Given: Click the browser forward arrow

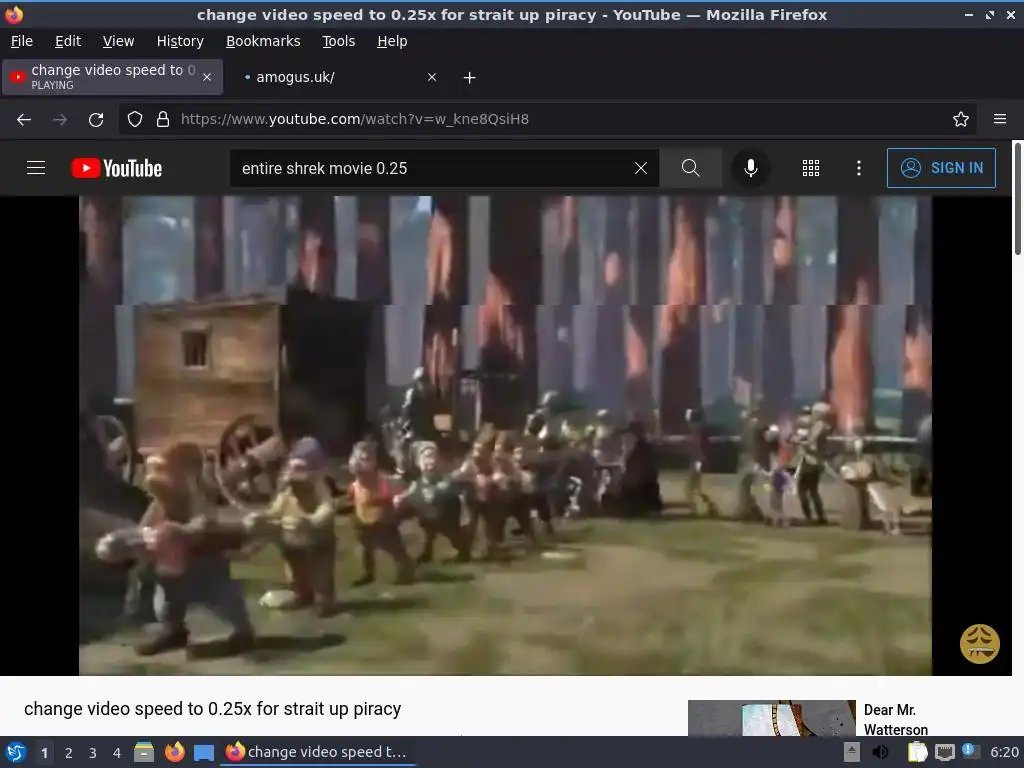Looking at the screenshot, I should pyautogui.click(x=59, y=120).
